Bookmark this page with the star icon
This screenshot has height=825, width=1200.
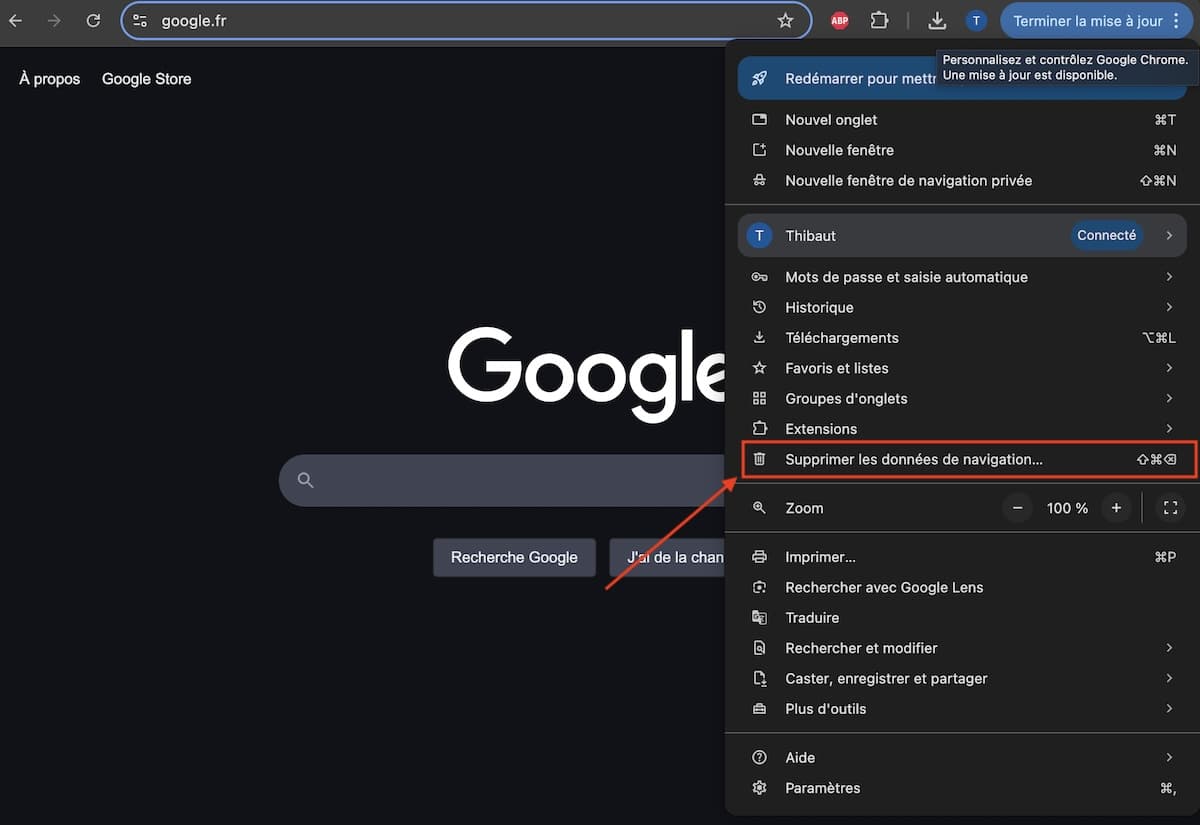785,20
